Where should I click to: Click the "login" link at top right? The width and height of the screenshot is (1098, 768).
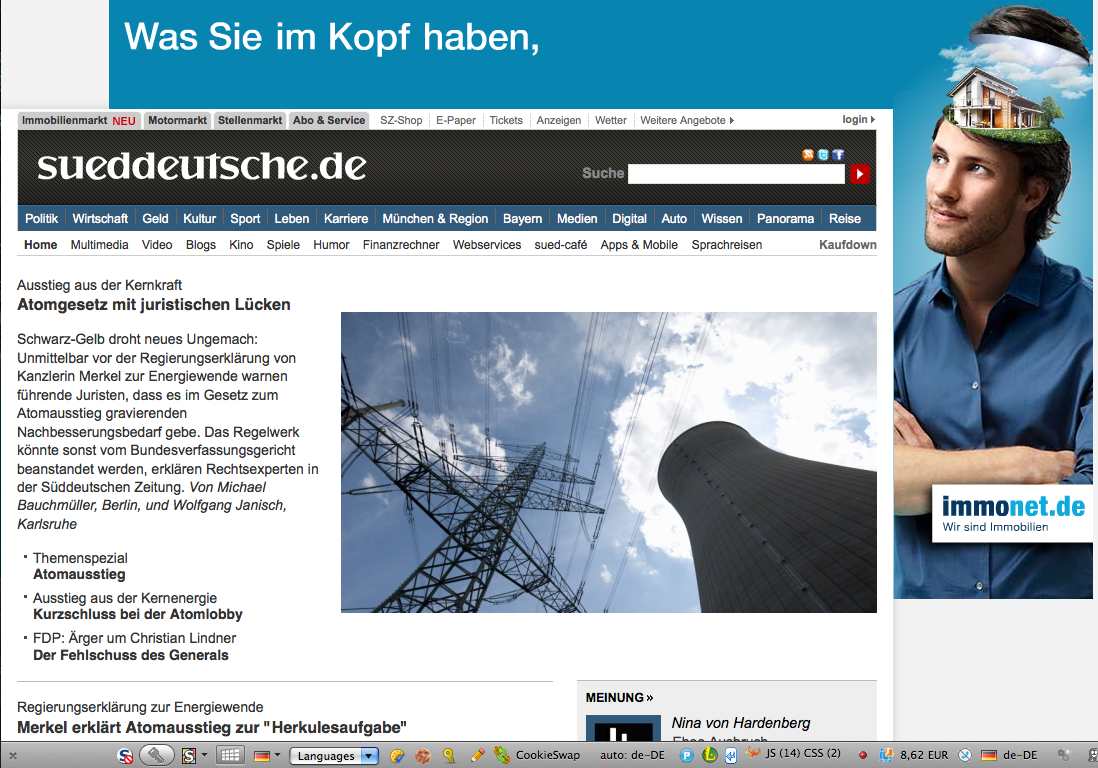[x=855, y=119]
